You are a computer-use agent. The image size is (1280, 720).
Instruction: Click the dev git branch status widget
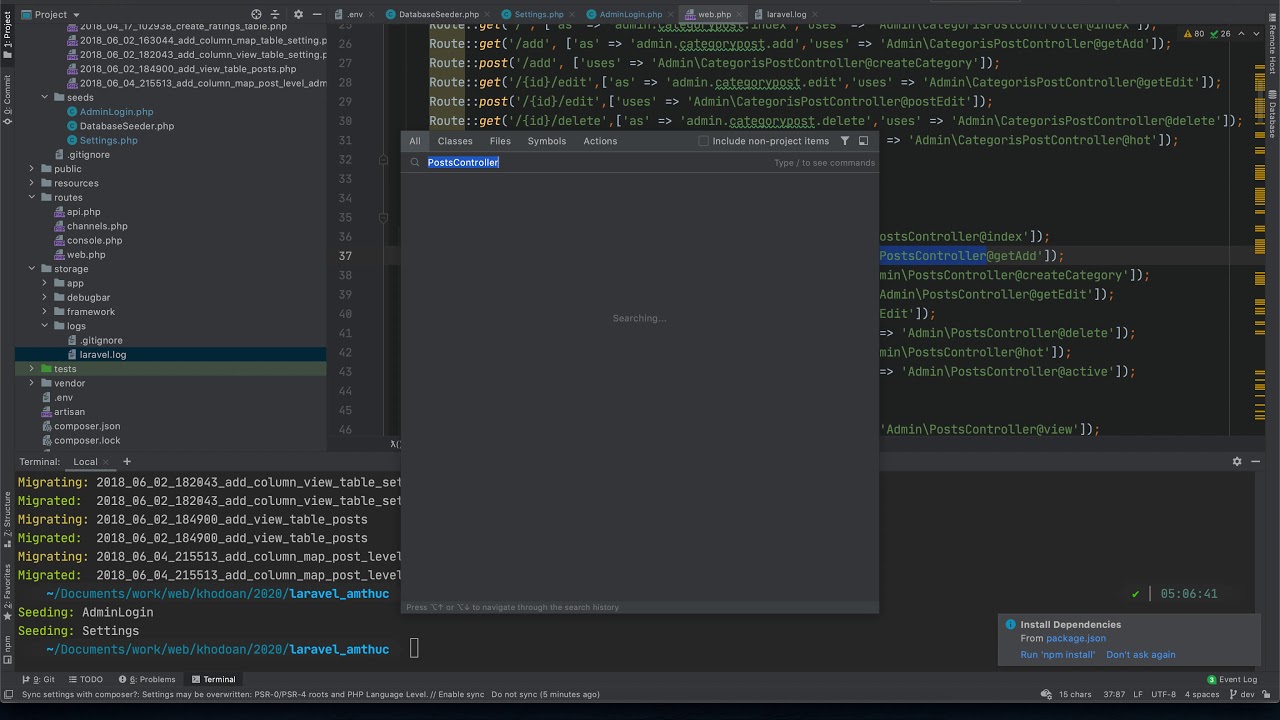click(x=1241, y=694)
